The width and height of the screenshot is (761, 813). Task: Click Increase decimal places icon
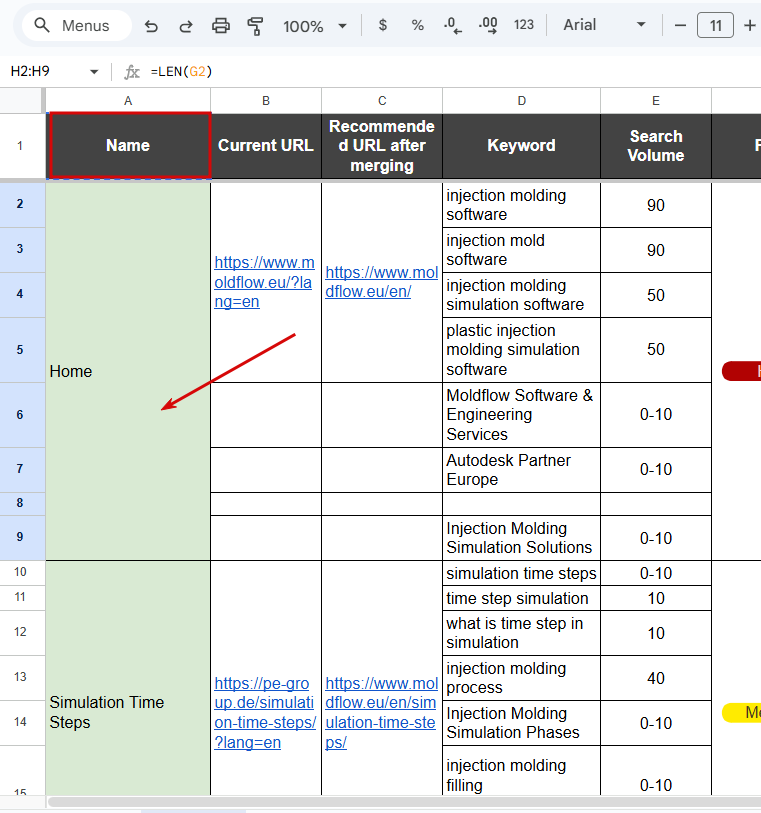click(x=488, y=25)
